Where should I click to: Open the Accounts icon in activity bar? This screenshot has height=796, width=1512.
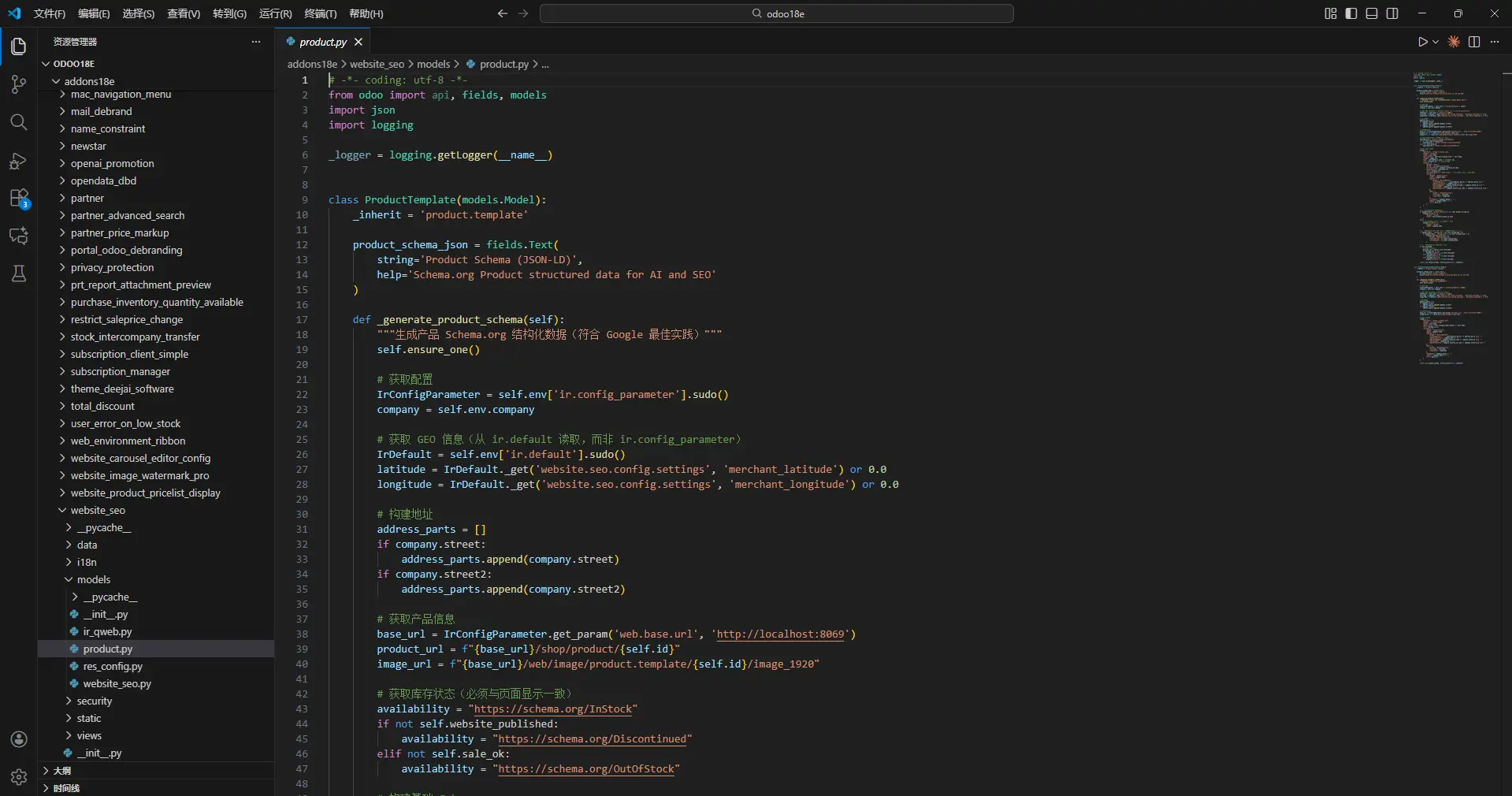click(18, 740)
